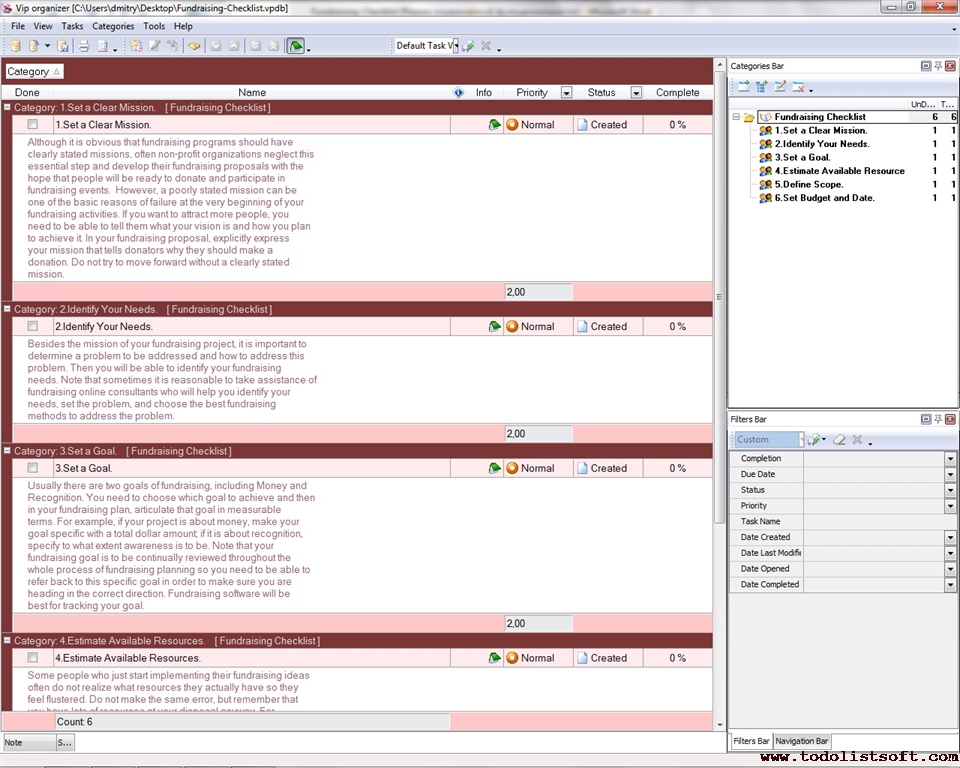Open the Categories menu

tap(112, 26)
